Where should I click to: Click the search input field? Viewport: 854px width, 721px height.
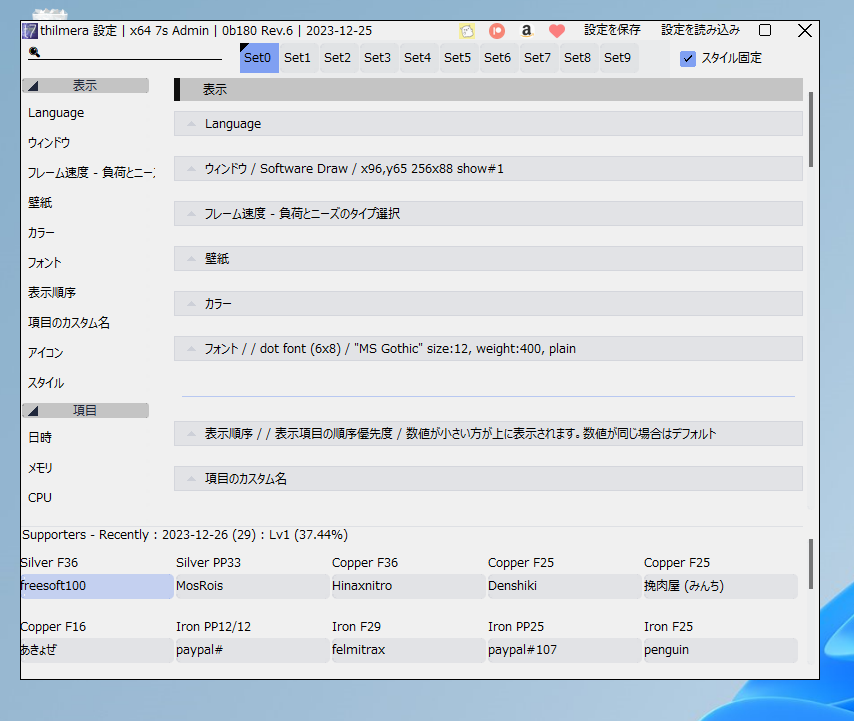tap(125, 52)
